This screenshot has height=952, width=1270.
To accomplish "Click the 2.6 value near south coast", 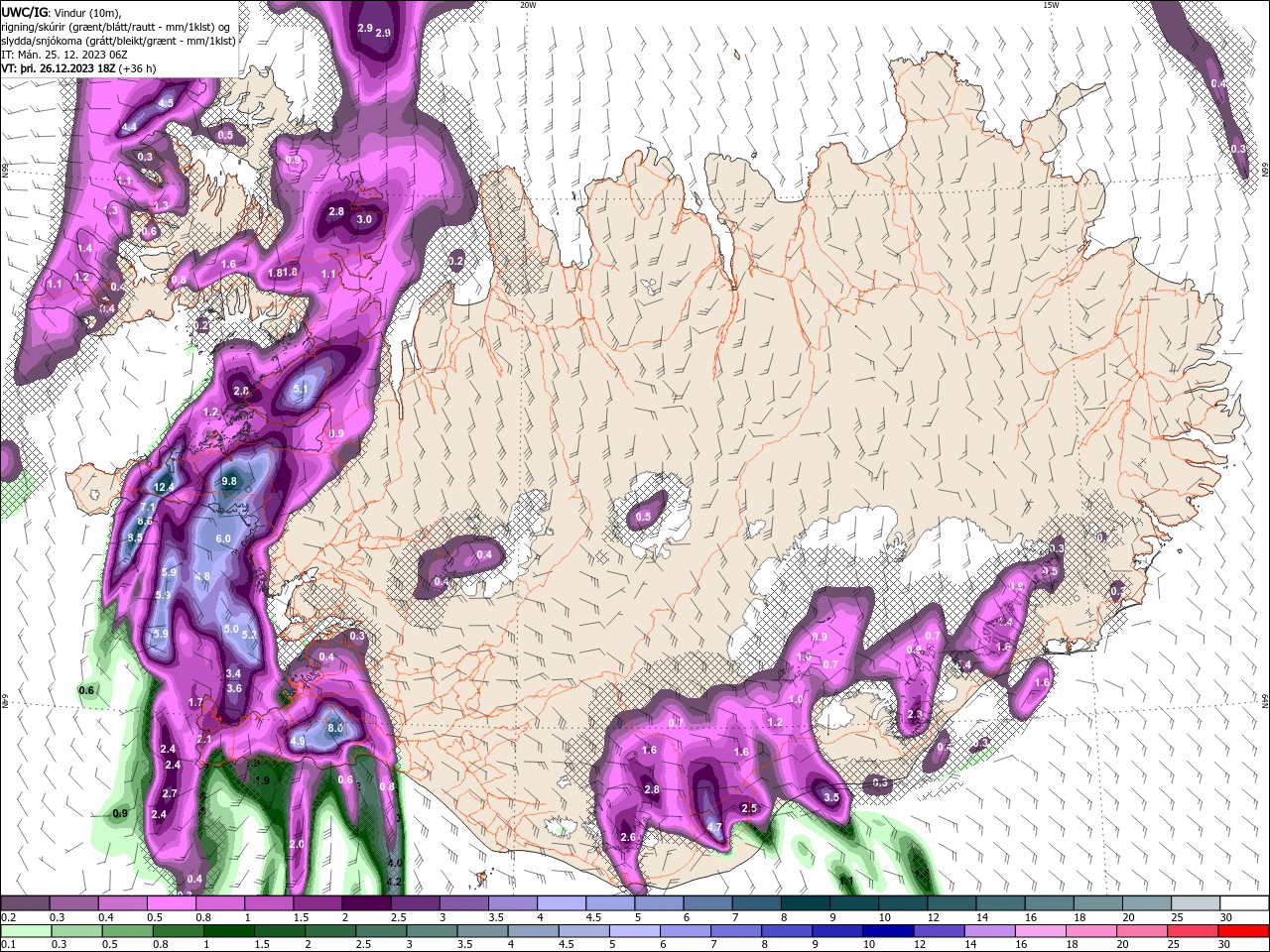I will [627, 838].
